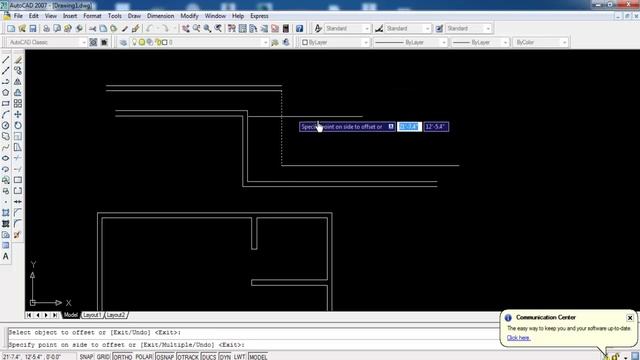Click the Plot printer icon

click(47, 29)
